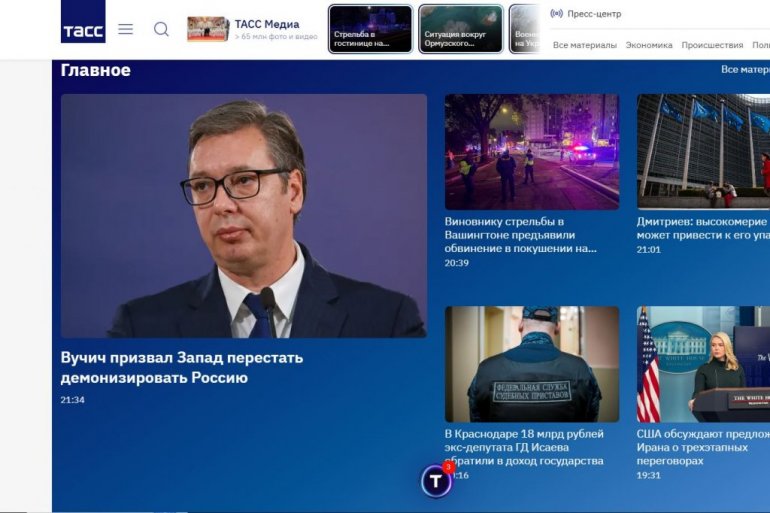Open story 'Стрельба в гостинице'
Image resolution: width=770 pixels, height=513 pixels.
tap(370, 29)
